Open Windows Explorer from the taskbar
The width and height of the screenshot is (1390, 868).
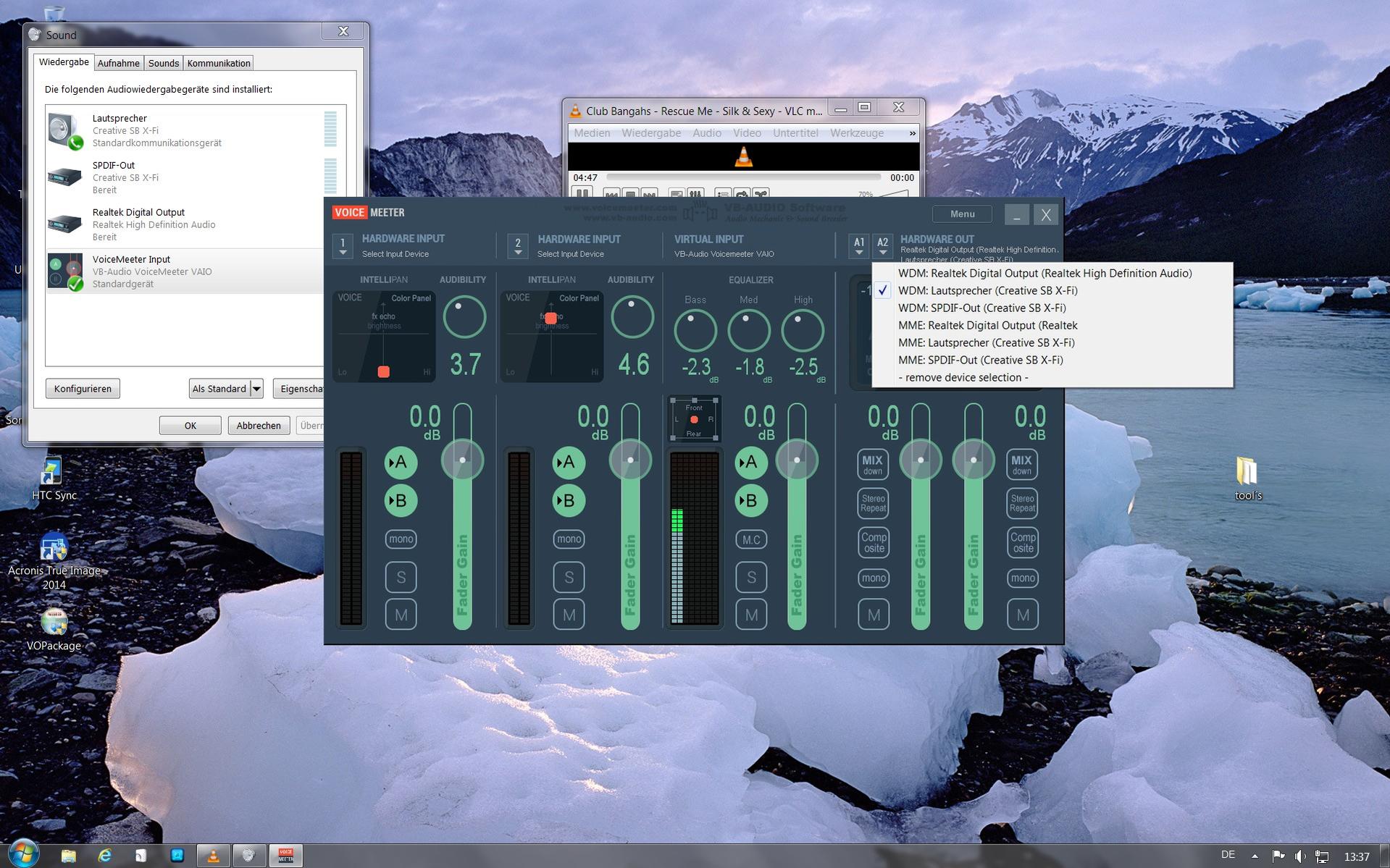[x=69, y=856]
